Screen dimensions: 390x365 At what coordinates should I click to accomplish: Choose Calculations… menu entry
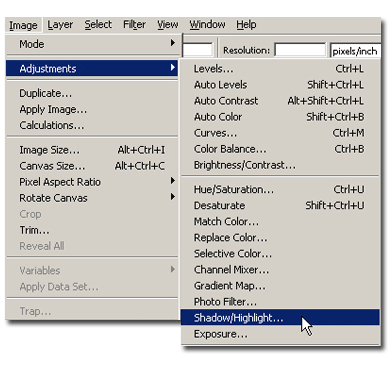click(92, 125)
